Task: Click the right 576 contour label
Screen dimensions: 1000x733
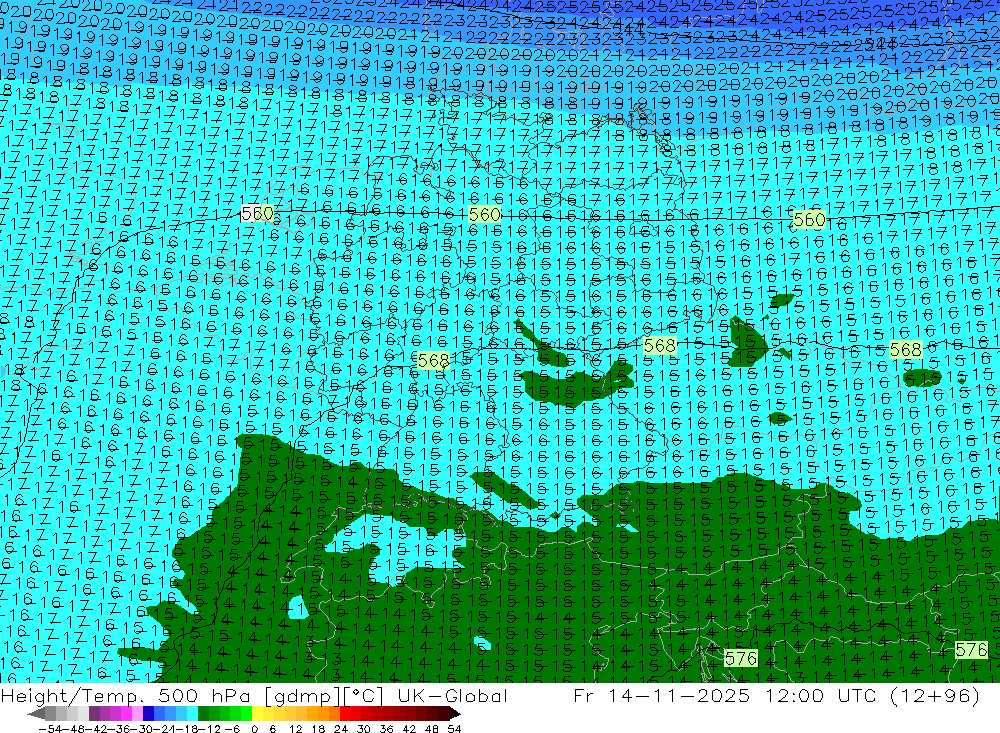Action: click(x=971, y=650)
